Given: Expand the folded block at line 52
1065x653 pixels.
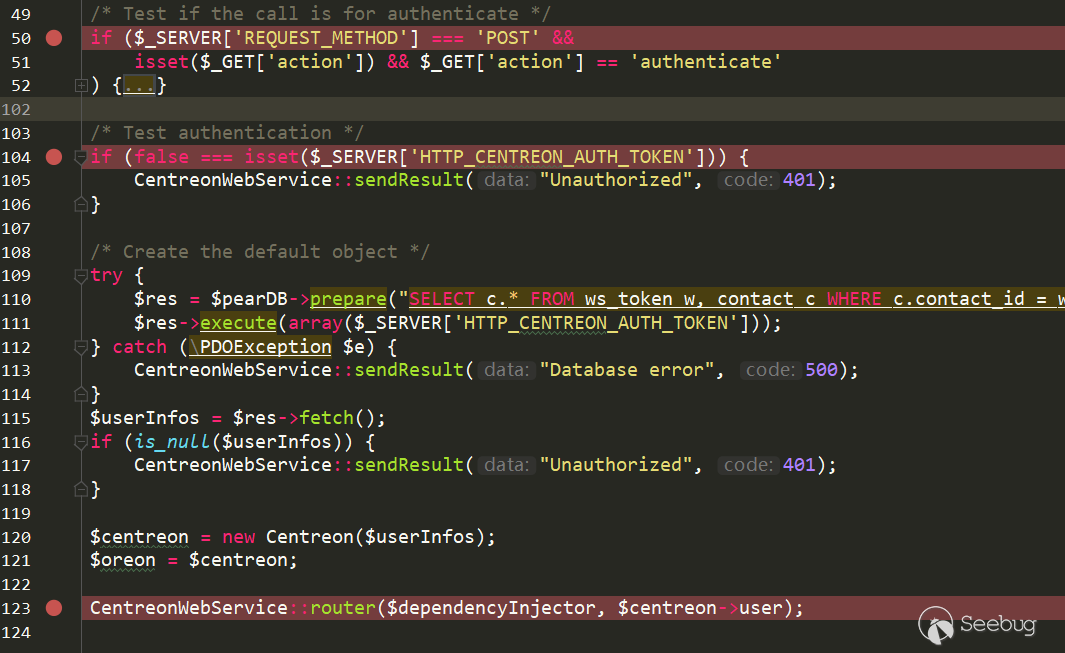Looking at the screenshot, I should point(81,86).
